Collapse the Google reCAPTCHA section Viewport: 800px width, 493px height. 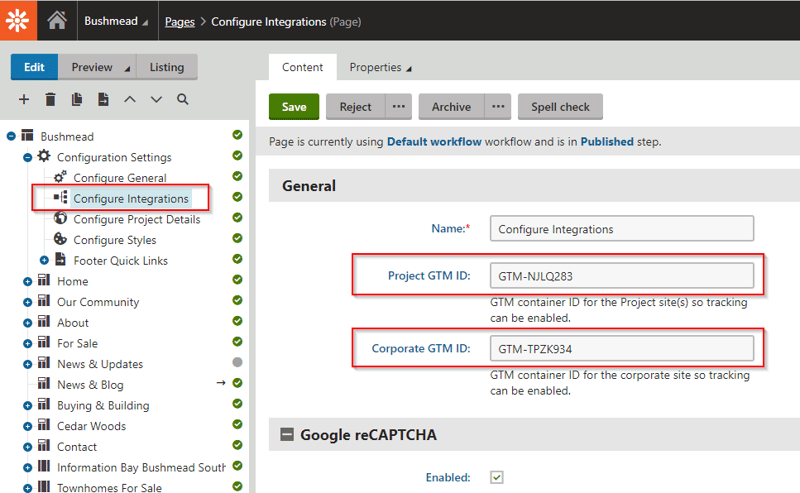click(x=287, y=434)
